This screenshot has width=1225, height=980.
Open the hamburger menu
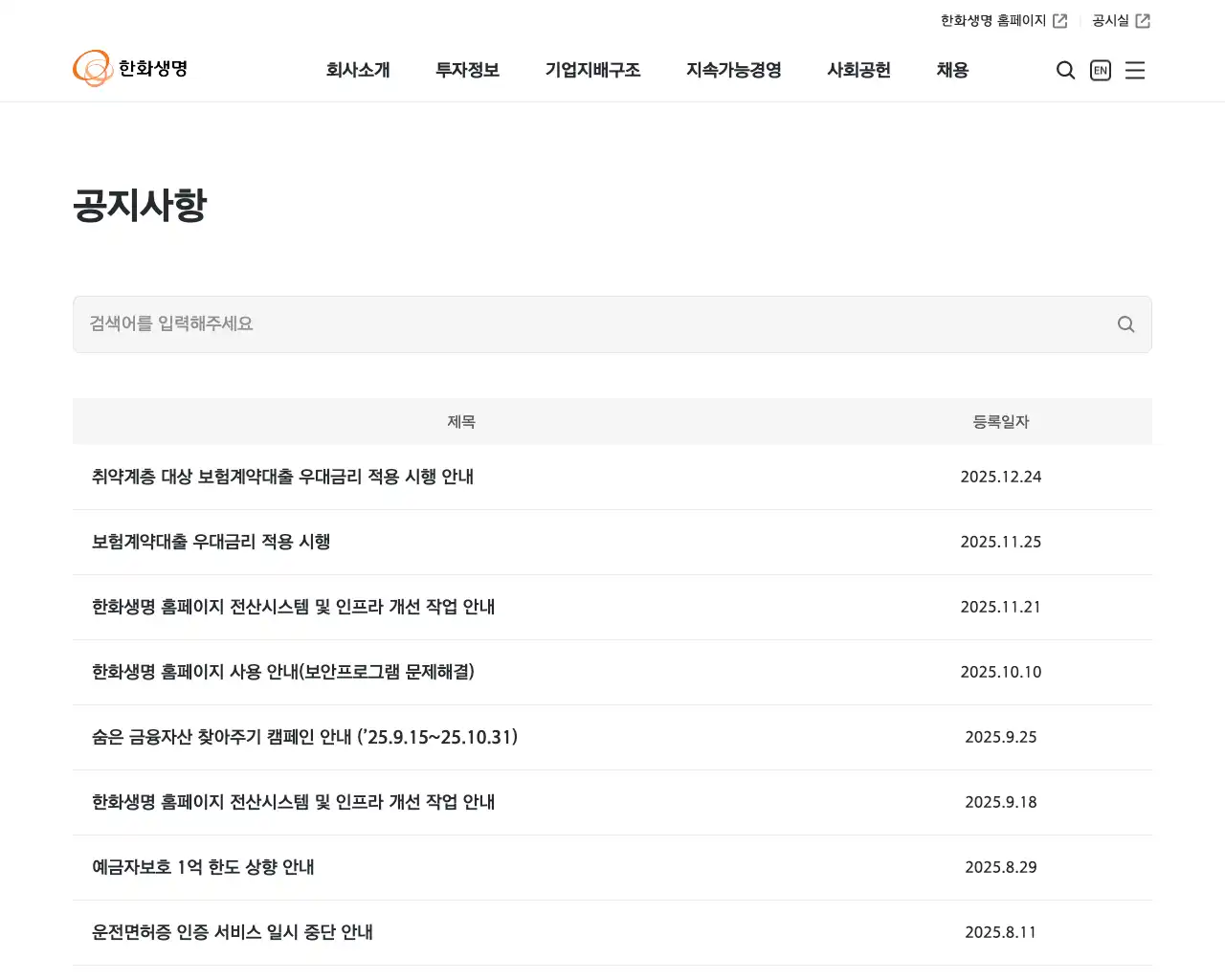(1135, 70)
